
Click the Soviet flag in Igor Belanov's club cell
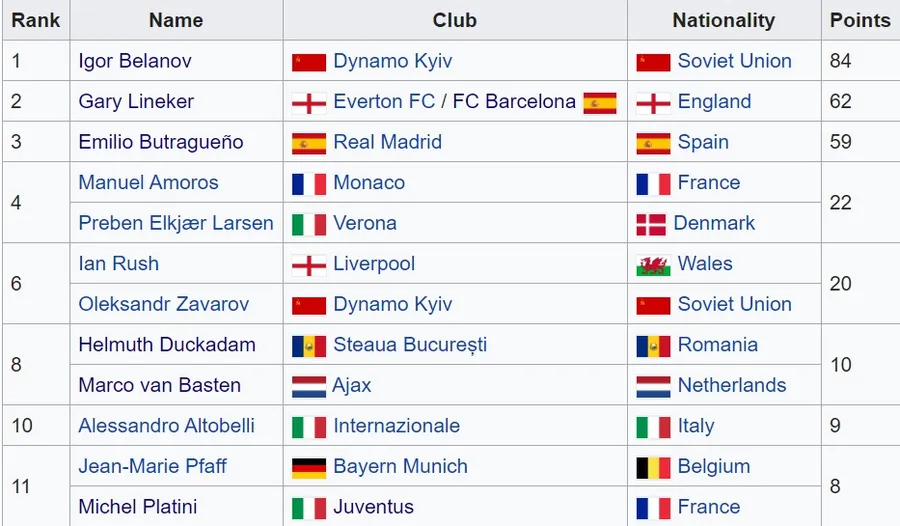tap(309, 62)
